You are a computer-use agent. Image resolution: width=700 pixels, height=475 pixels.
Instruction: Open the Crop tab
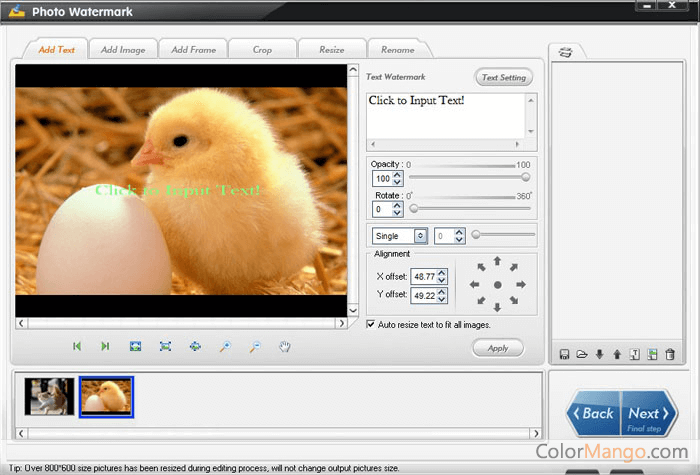pyautogui.click(x=263, y=49)
